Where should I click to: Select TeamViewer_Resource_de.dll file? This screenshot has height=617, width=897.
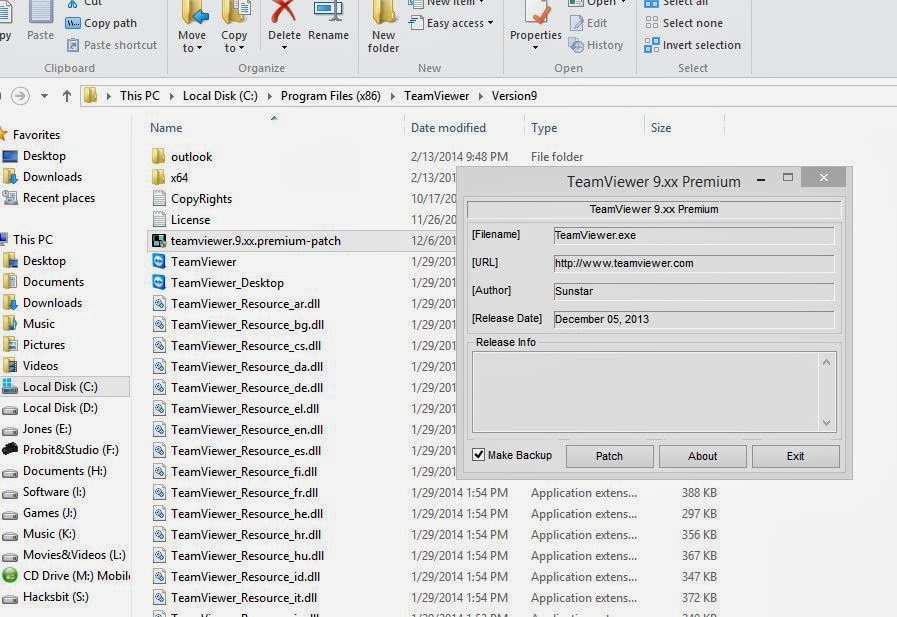pos(247,388)
